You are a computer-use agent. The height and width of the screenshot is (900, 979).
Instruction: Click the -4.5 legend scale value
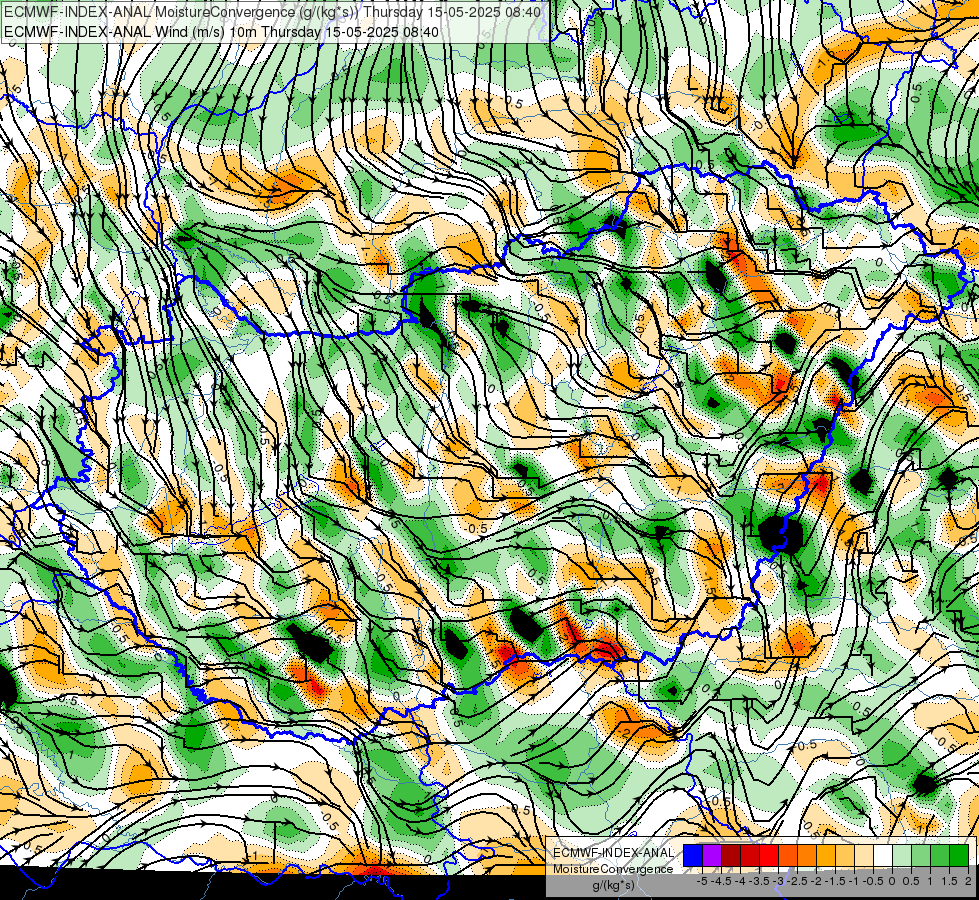(x=721, y=881)
